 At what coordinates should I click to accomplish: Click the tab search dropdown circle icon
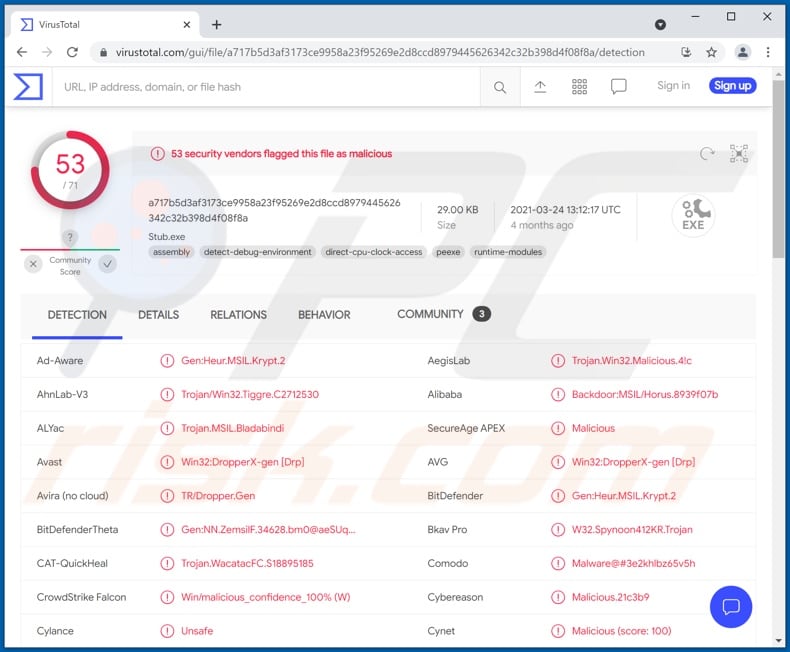(661, 25)
